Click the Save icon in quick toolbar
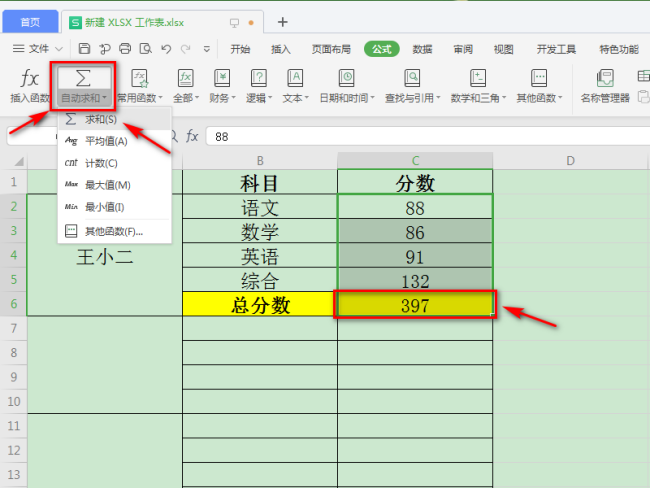 coord(84,49)
